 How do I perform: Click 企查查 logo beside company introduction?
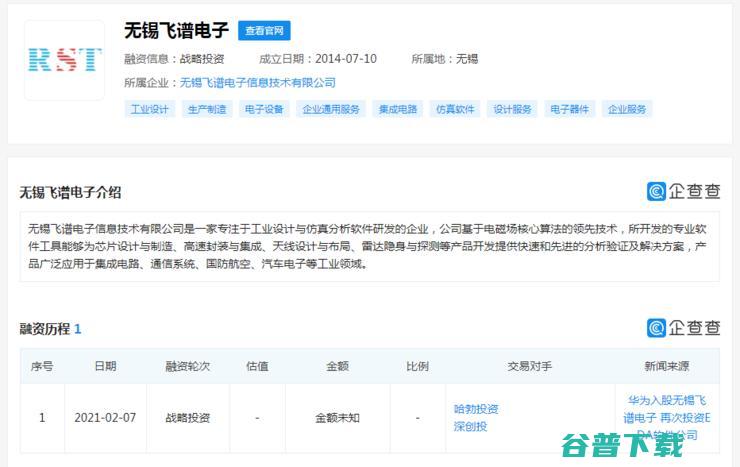pyautogui.click(x=683, y=191)
